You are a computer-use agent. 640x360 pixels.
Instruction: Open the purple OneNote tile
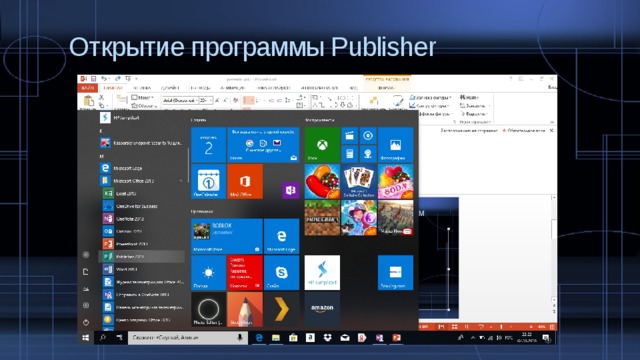pyautogui.click(x=291, y=190)
